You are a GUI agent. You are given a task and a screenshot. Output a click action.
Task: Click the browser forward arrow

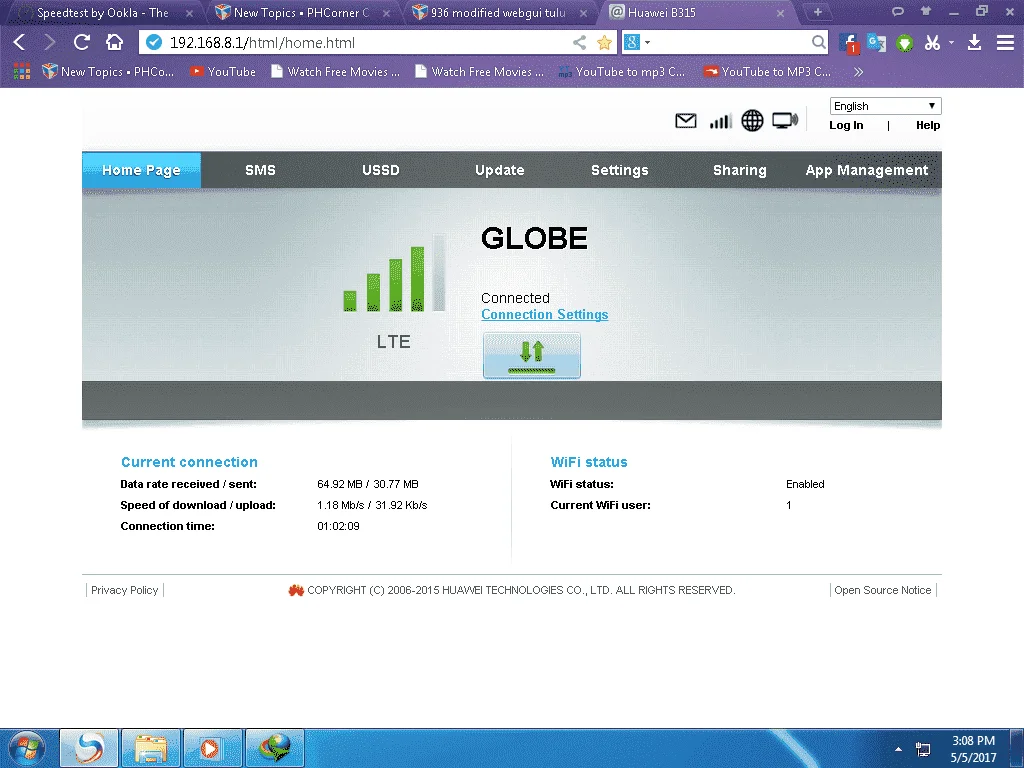(x=50, y=42)
